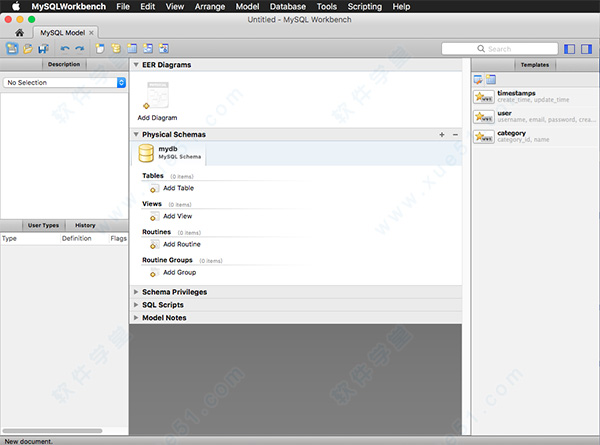Click the new model toolbar icon

click(x=12, y=49)
